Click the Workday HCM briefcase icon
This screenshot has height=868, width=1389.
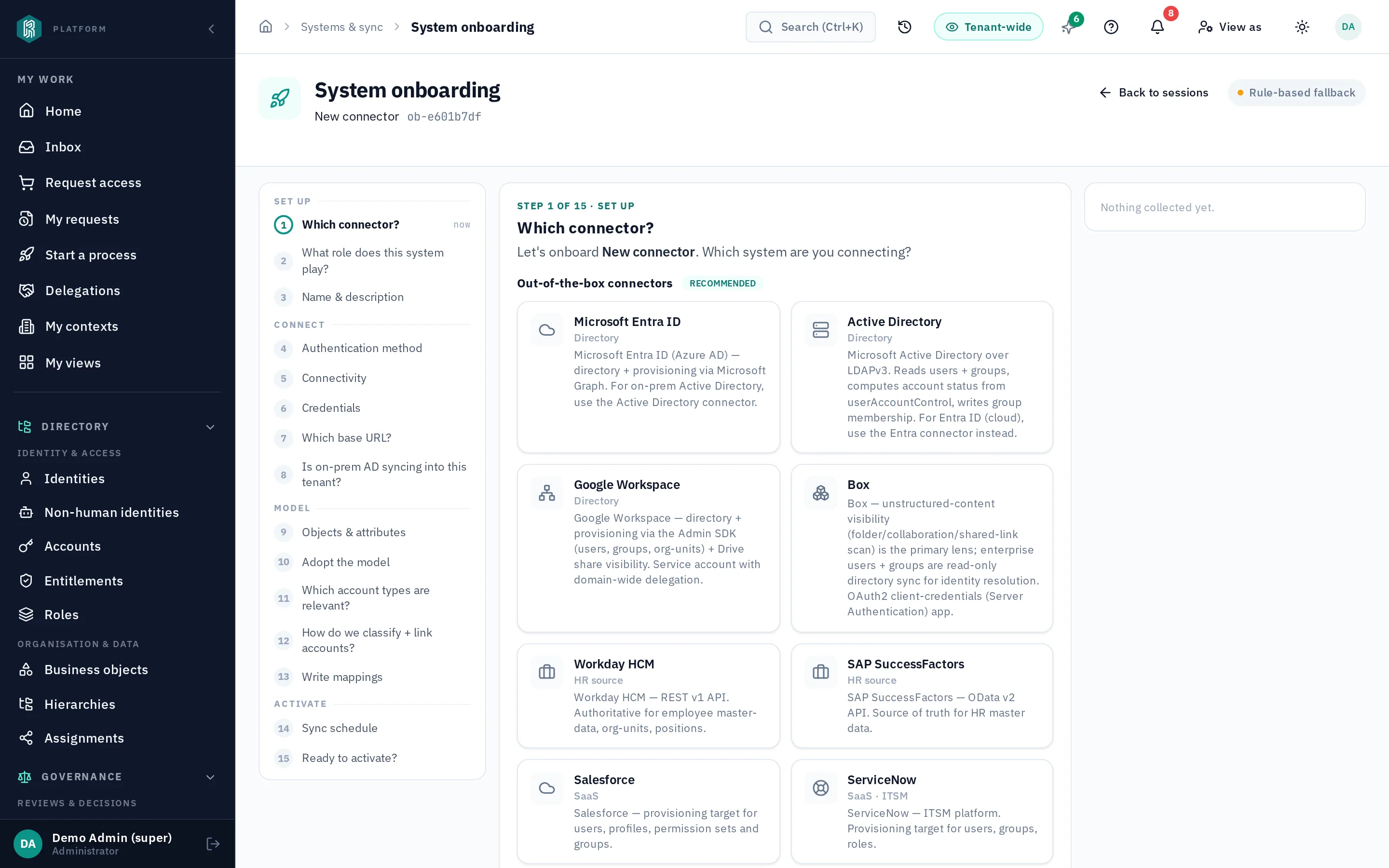[x=547, y=672]
